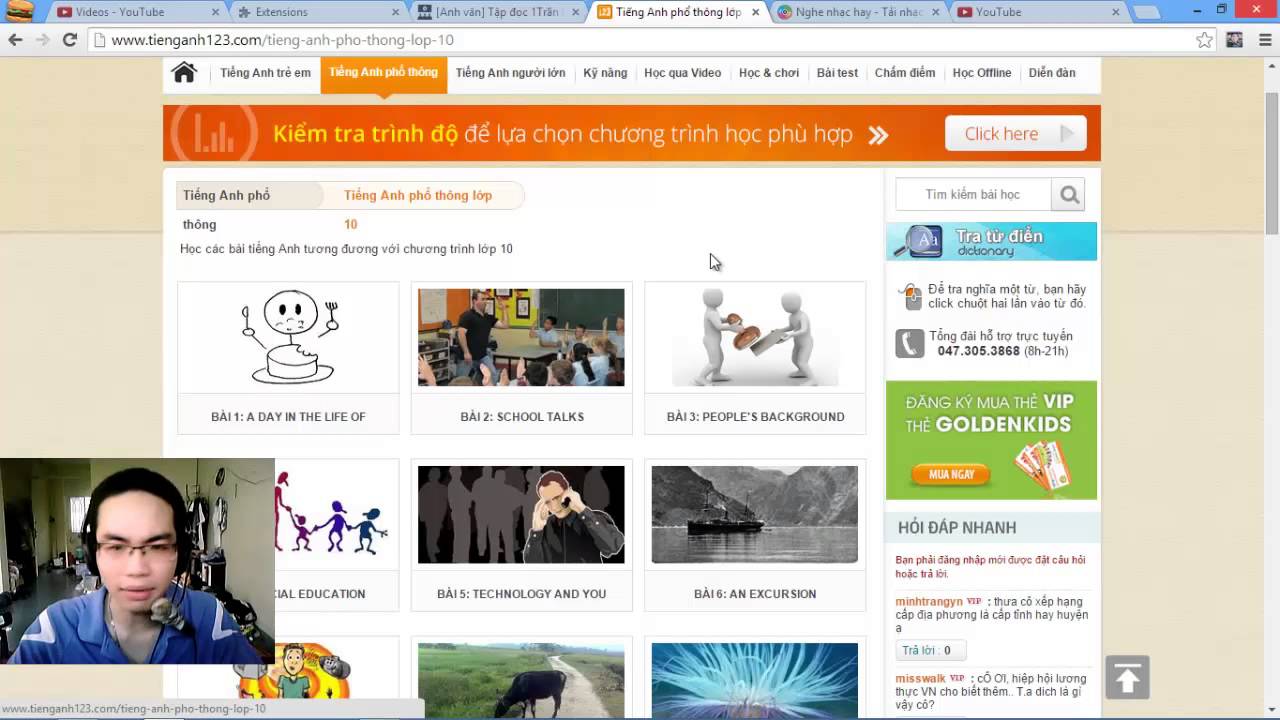
Task: Close the Videos - YouTube tab
Action: tap(216, 12)
